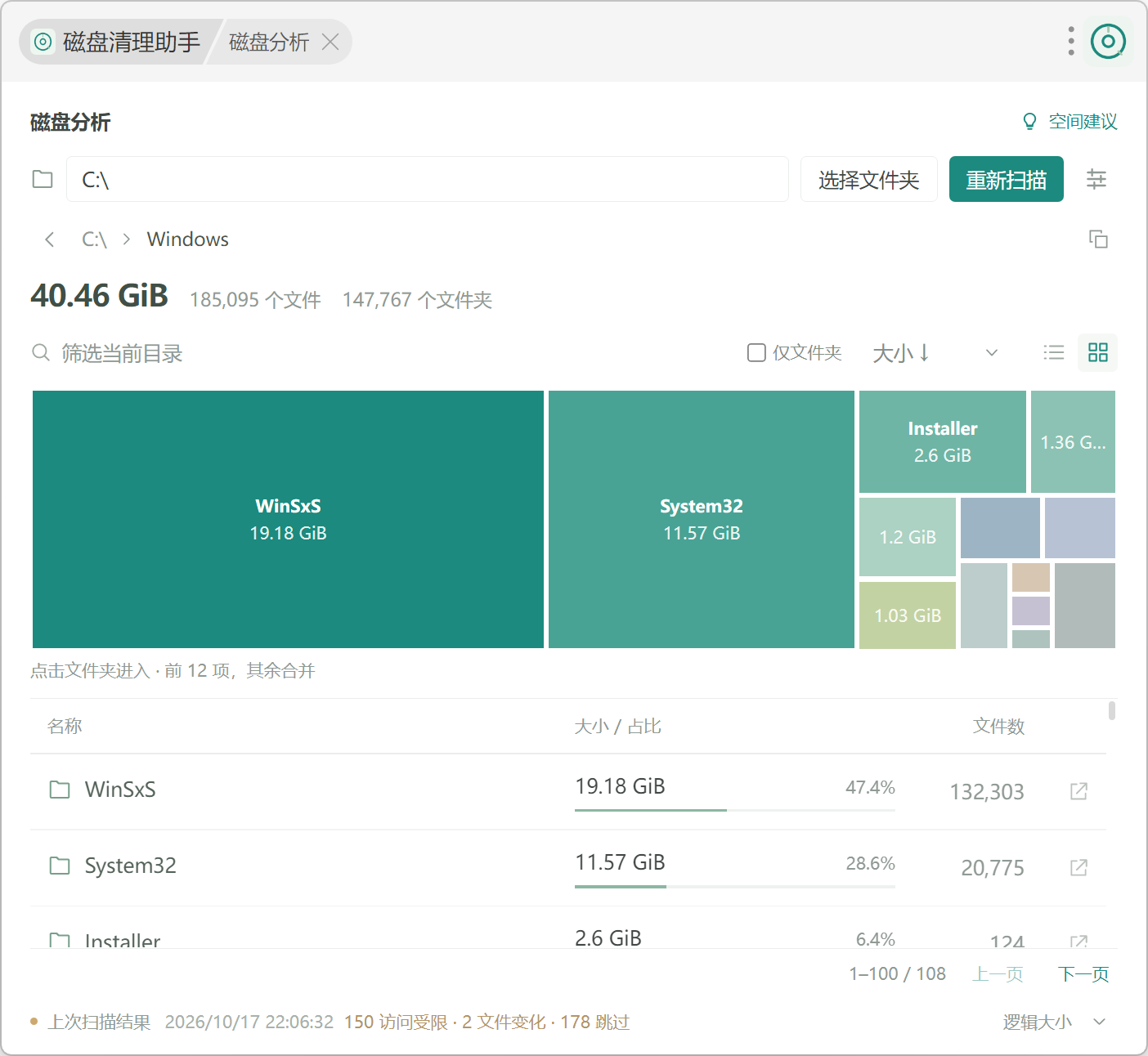Click the circular app logo icon at top right
The width and height of the screenshot is (1148, 1056).
tap(1108, 41)
